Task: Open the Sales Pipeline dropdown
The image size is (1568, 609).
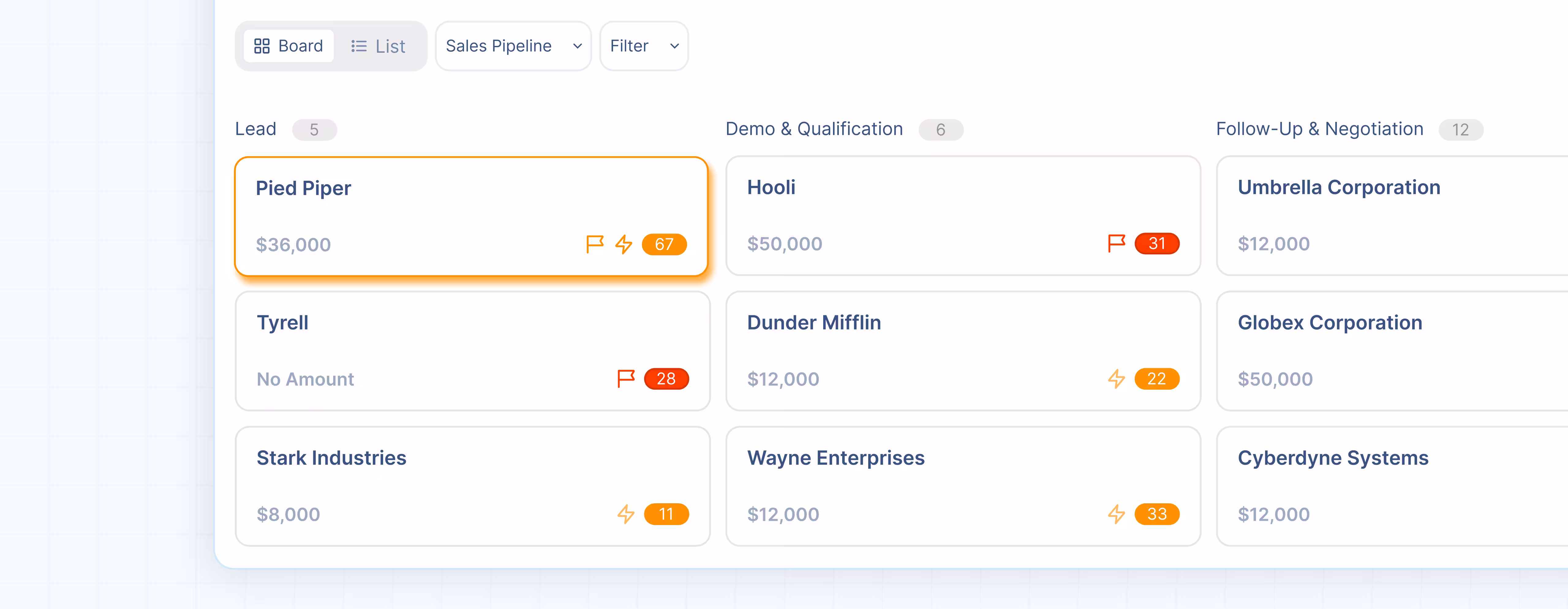Action: click(x=513, y=46)
